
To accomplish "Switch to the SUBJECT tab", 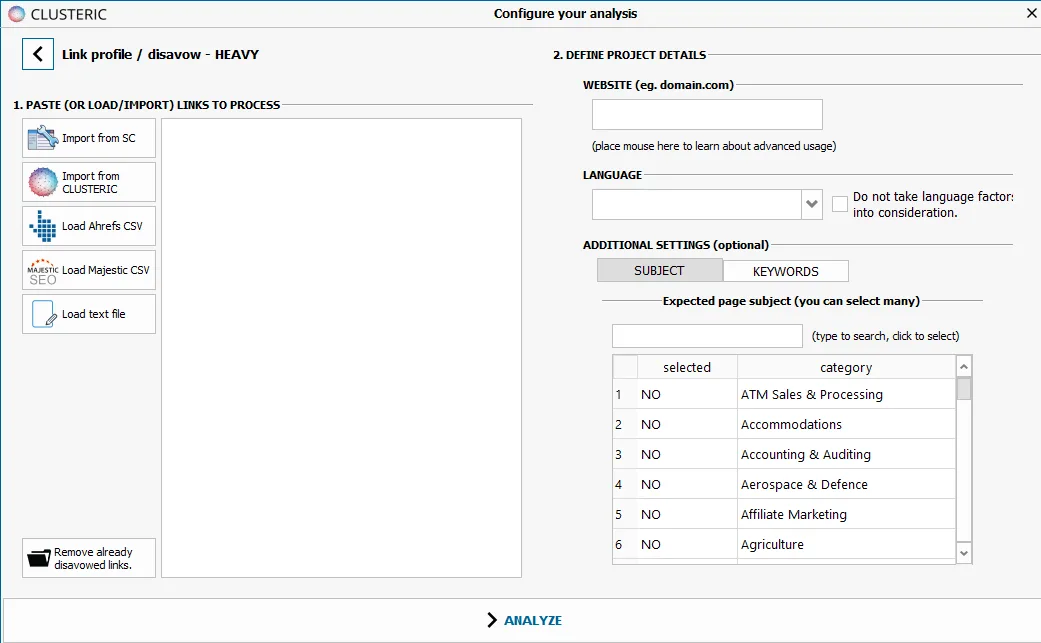I will tap(660, 271).
